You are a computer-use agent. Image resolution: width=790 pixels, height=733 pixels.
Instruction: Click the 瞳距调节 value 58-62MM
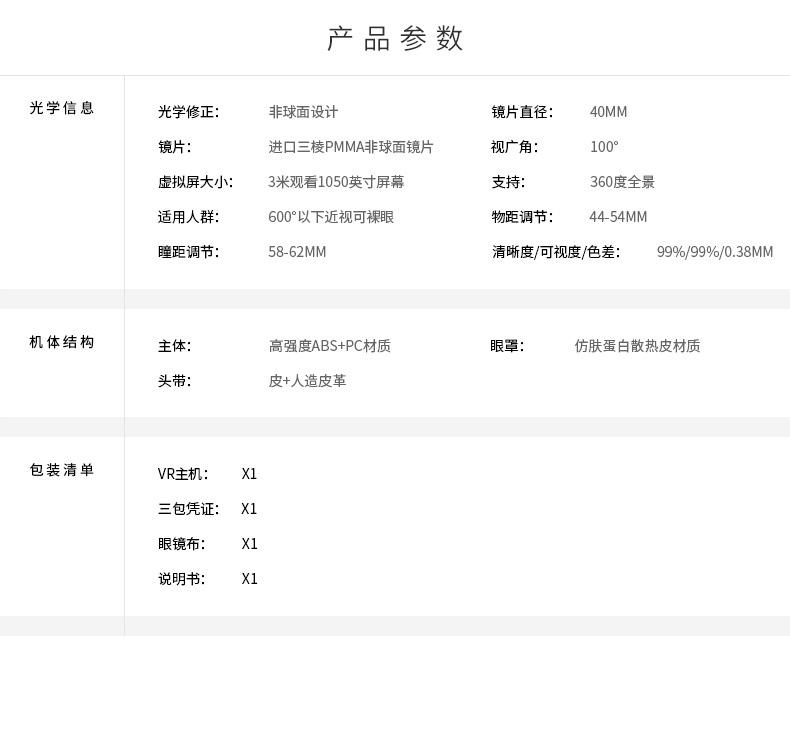pos(297,252)
